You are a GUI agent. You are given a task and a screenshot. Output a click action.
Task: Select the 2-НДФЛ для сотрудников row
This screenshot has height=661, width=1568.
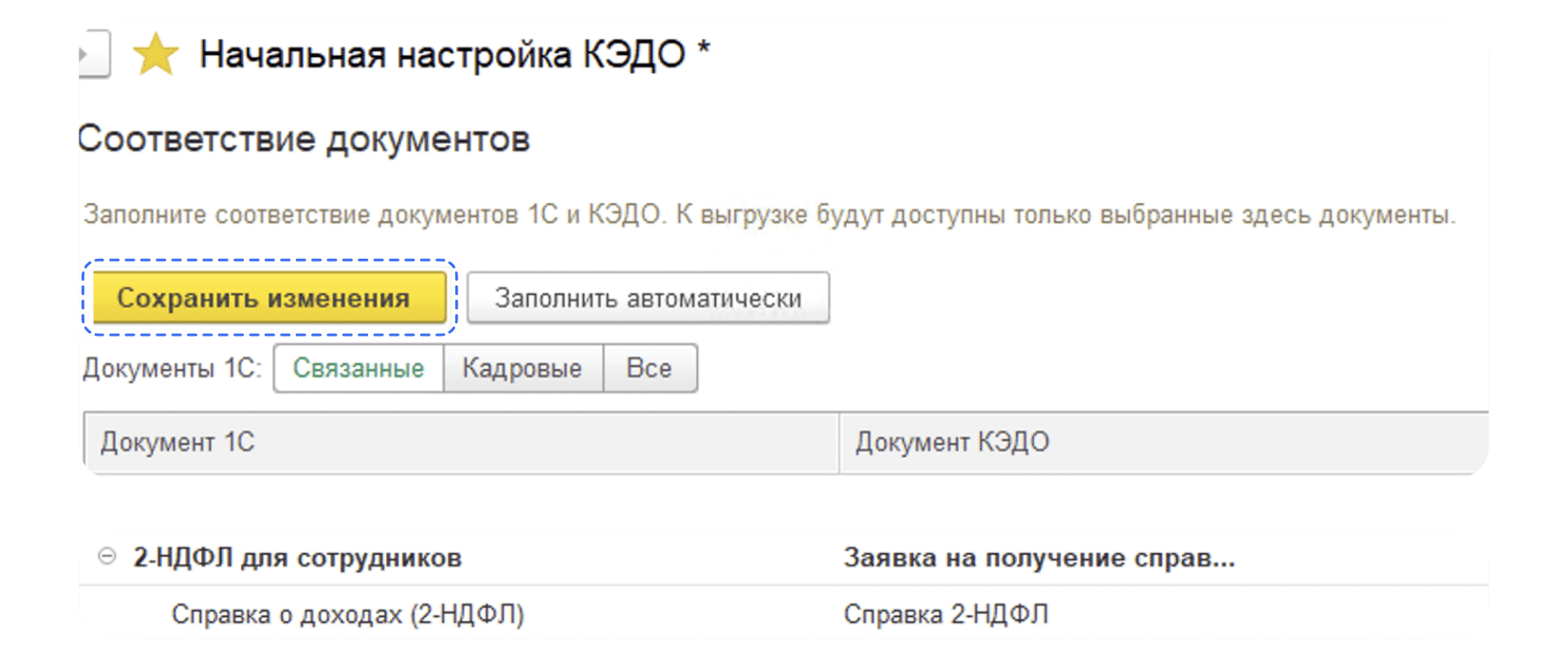click(x=784, y=558)
